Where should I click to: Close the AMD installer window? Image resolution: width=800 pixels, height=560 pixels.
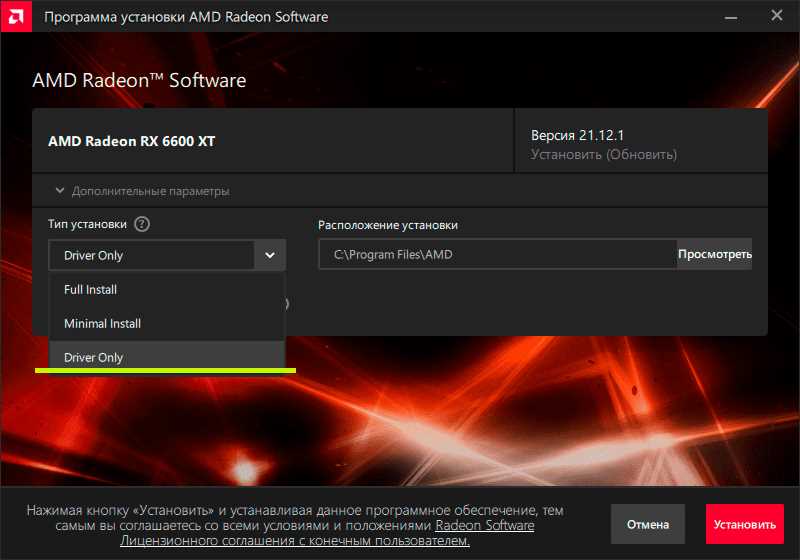[777, 16]
